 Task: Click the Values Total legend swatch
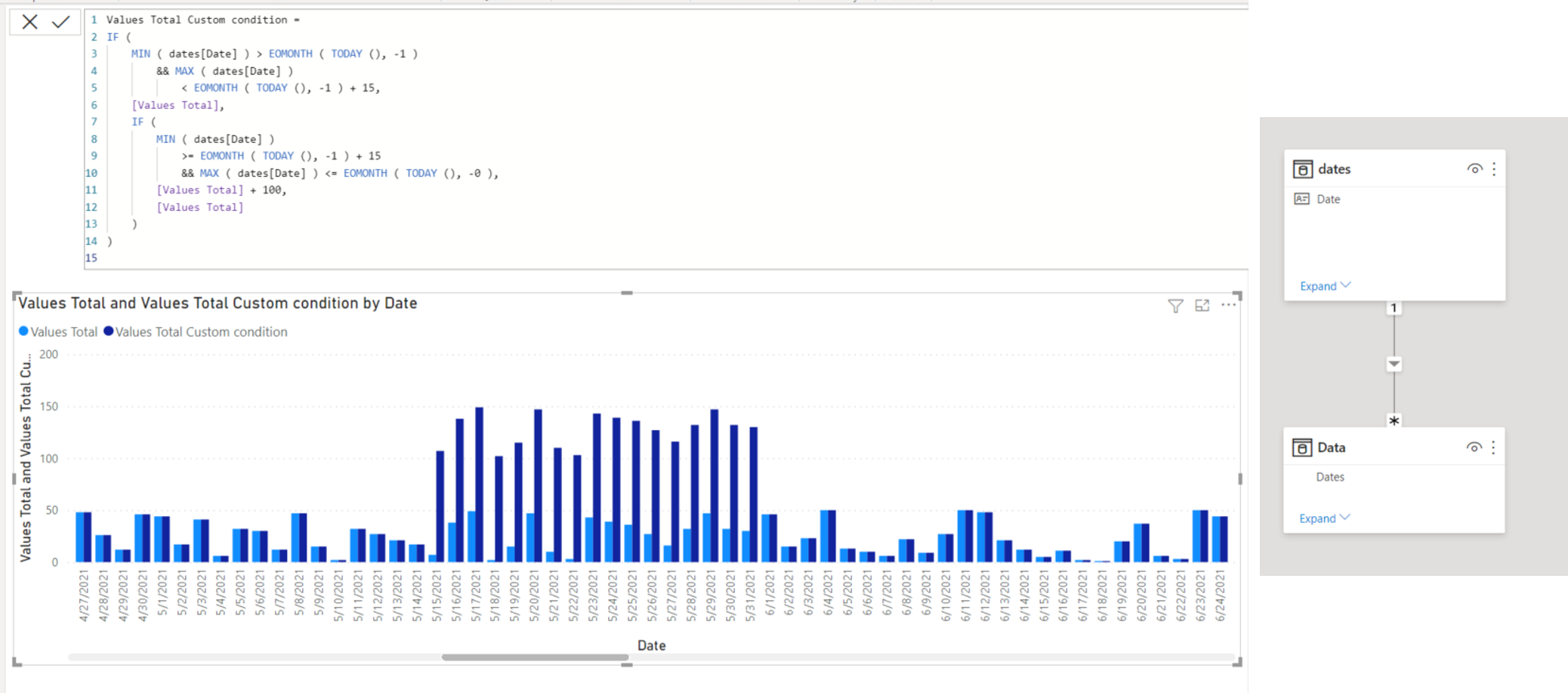coord(23,331)
